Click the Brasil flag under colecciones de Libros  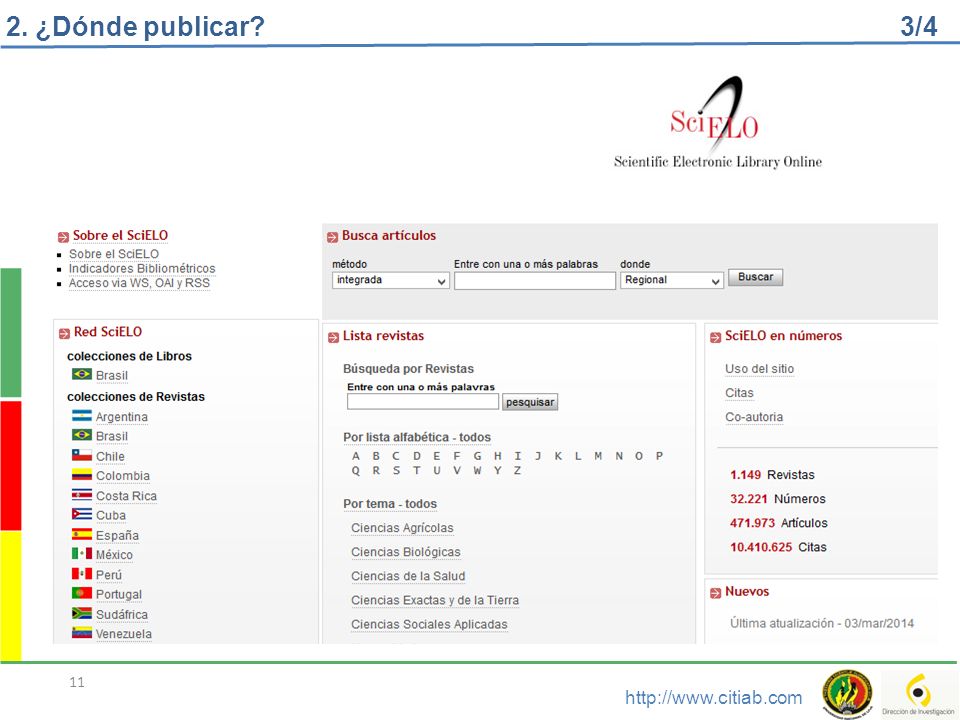coord(81,374)
